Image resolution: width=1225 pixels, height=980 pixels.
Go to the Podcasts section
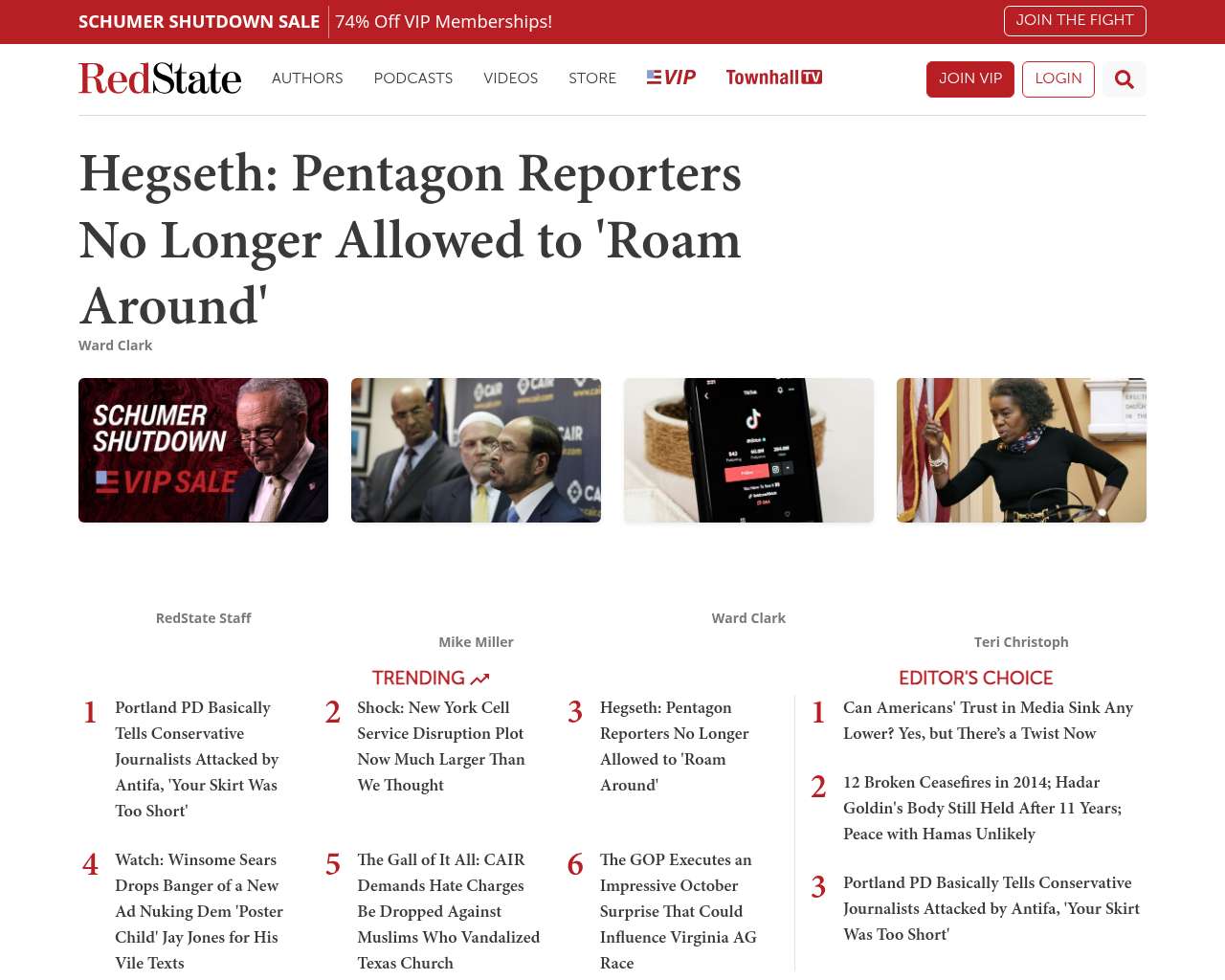(x=412, y=78)
